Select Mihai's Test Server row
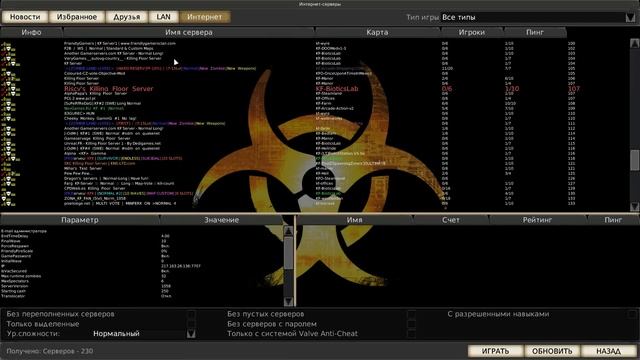This screenshot has width=640, height=360. tap(314, 168)
